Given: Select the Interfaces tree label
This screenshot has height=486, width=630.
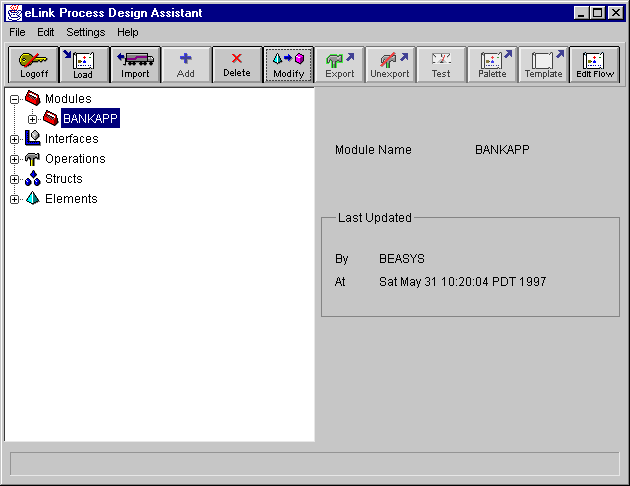Looking at the screenshot, I should pos(72,139).
